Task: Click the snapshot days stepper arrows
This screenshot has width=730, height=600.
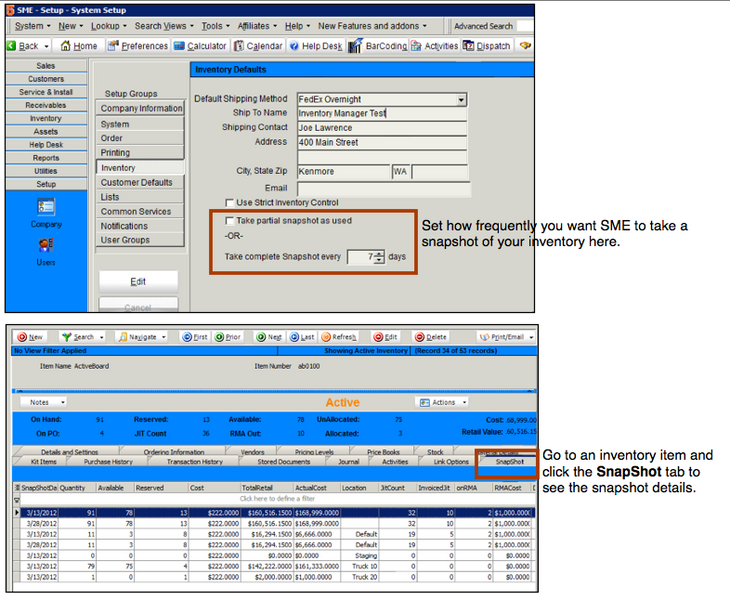Action: [379, 257]
